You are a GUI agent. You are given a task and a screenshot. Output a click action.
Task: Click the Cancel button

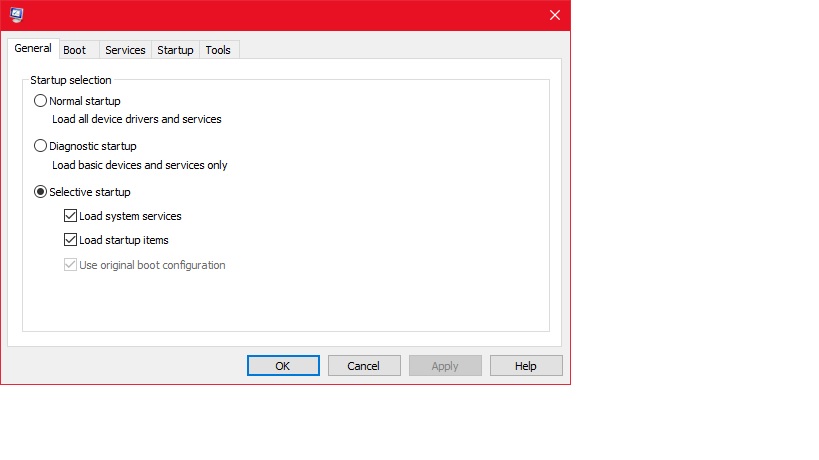pos(364,365)
